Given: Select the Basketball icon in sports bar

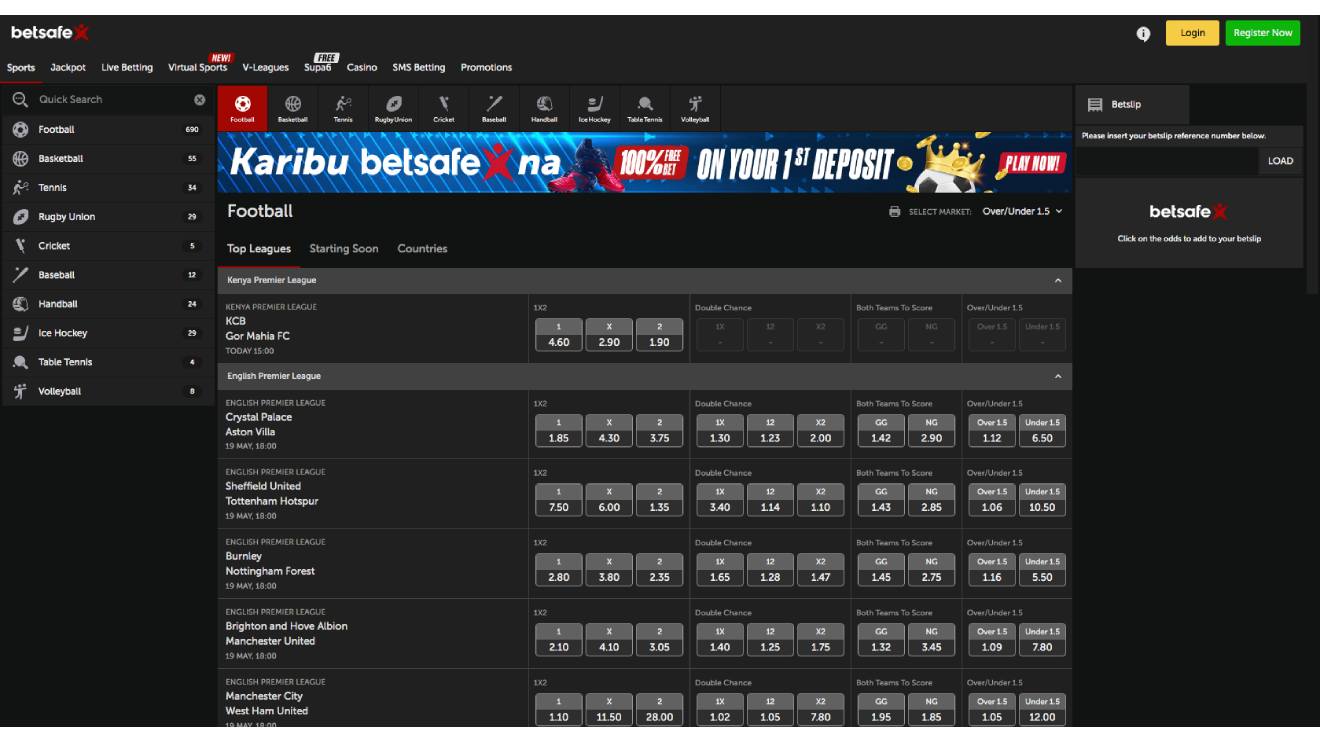Looking at the screenshot, I should [x=293, y=108].
